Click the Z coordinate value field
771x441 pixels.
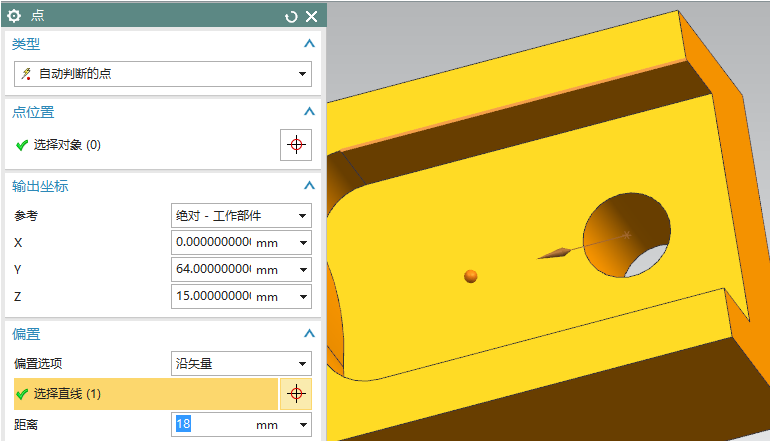pos(212,297)
